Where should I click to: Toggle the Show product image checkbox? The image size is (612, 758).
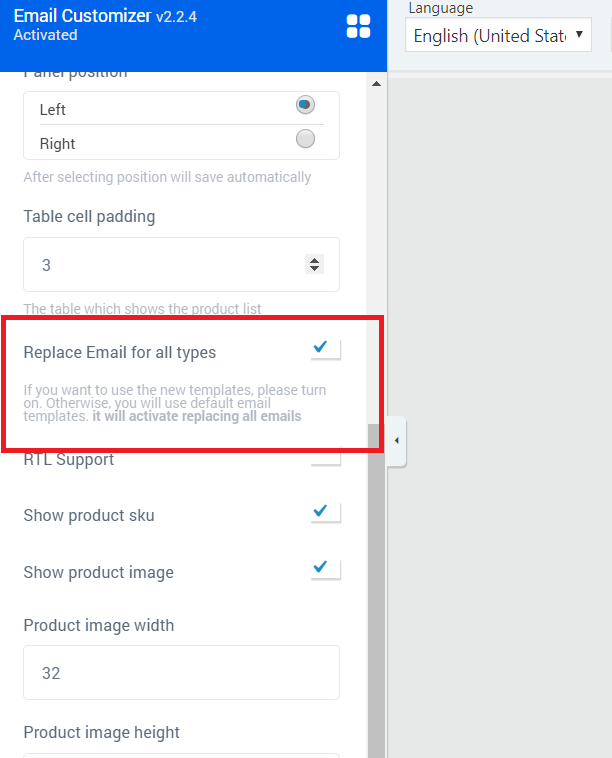point(325,569)
